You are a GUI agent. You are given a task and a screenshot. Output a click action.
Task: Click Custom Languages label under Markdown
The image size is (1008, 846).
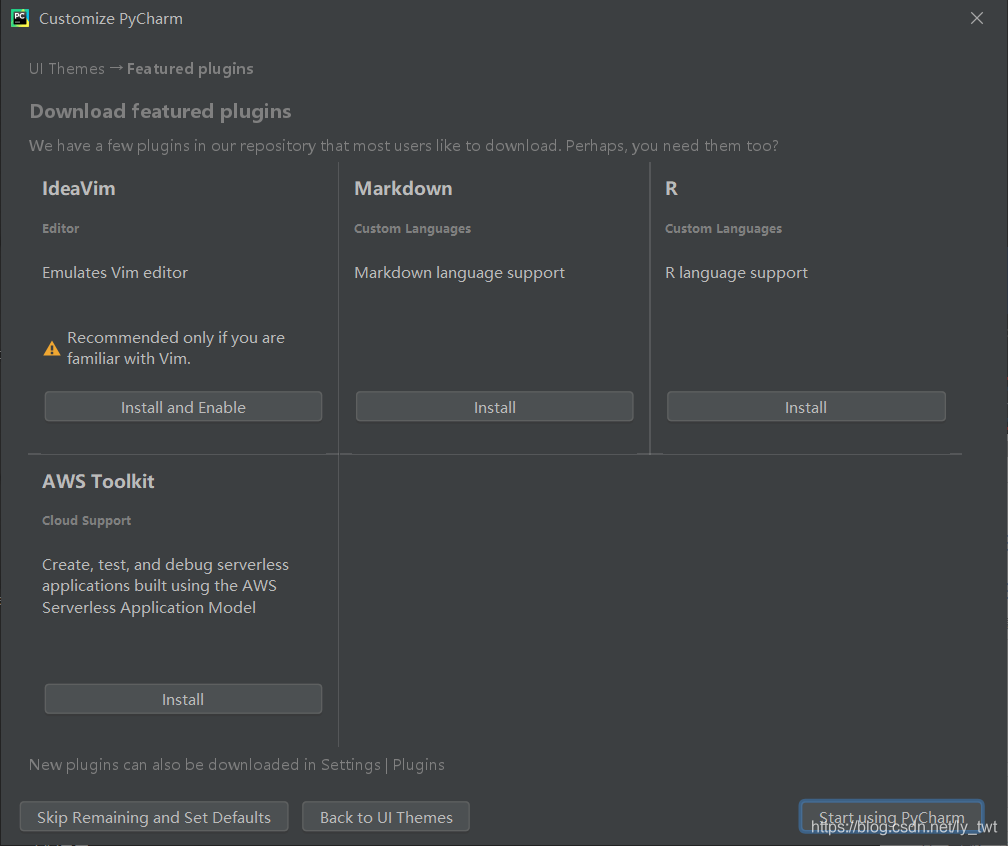click(412, 229)
